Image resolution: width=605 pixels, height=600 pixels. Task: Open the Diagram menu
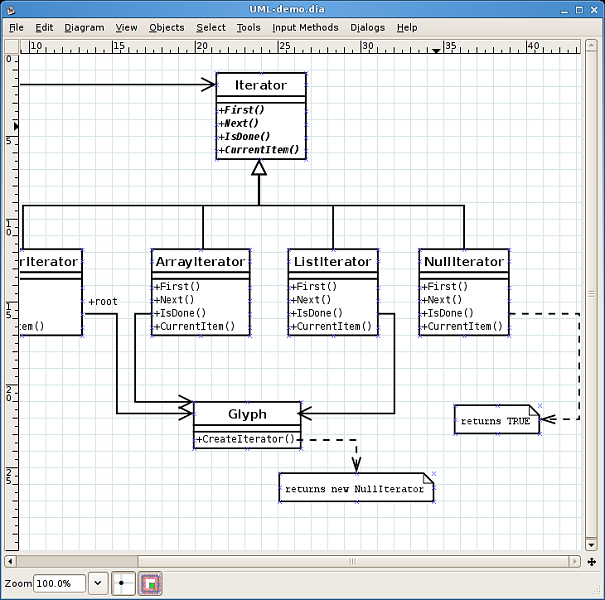[84, 27]
